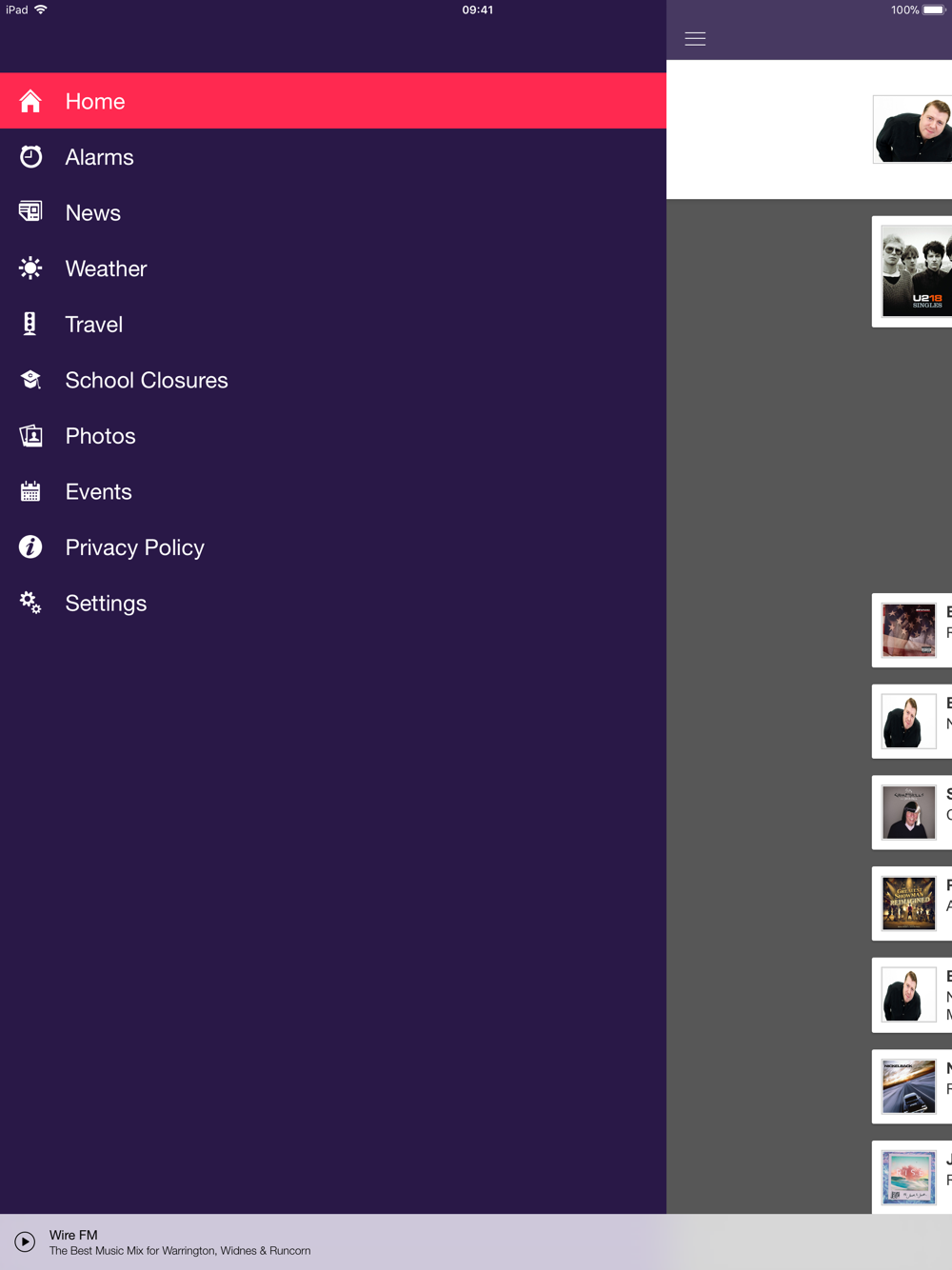Open the Events menu label

98,491
